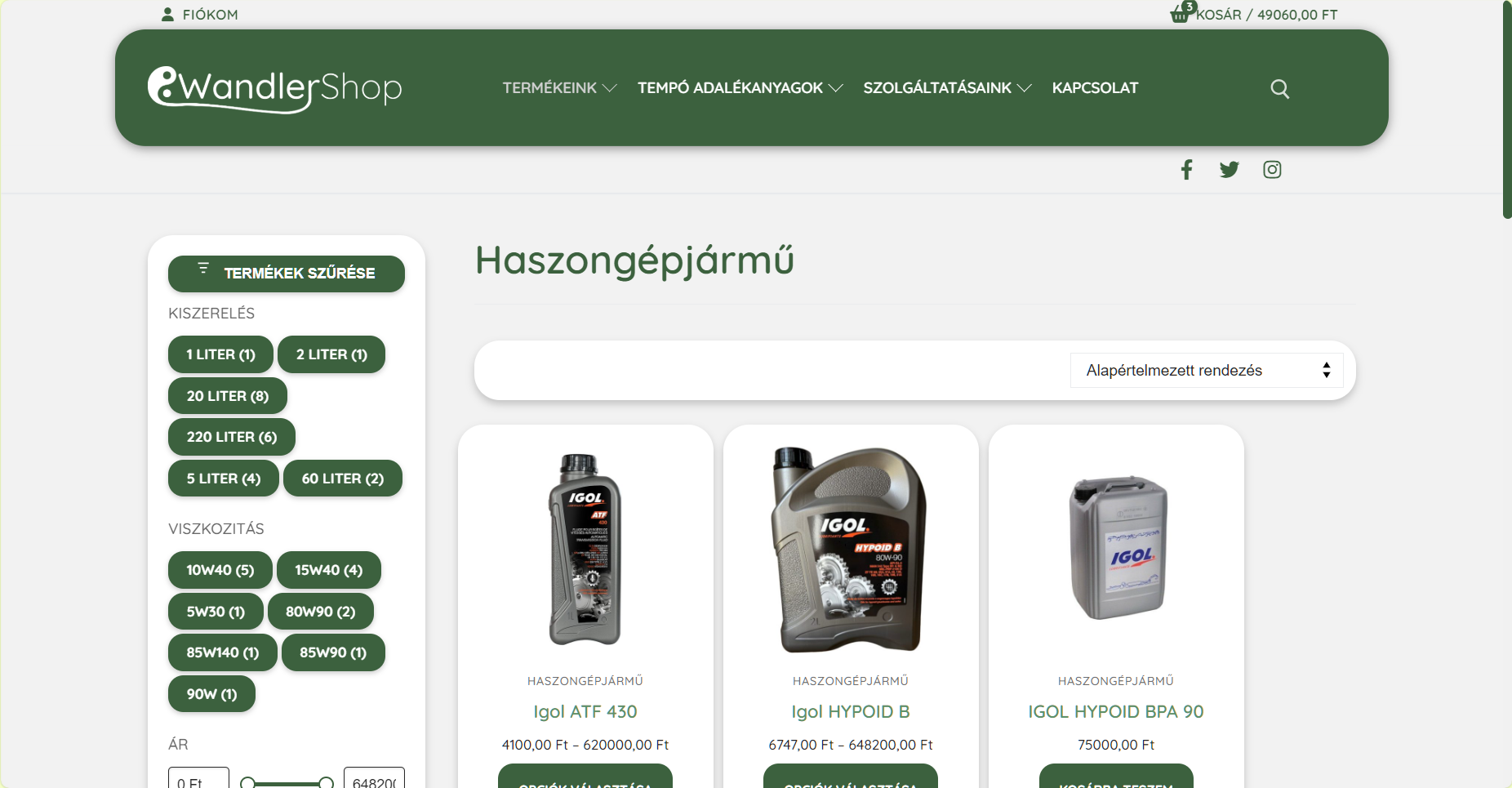Visit the Twitter profile icon
The height and width of the screenshot is (788, 1512).
click(1229, 169)
